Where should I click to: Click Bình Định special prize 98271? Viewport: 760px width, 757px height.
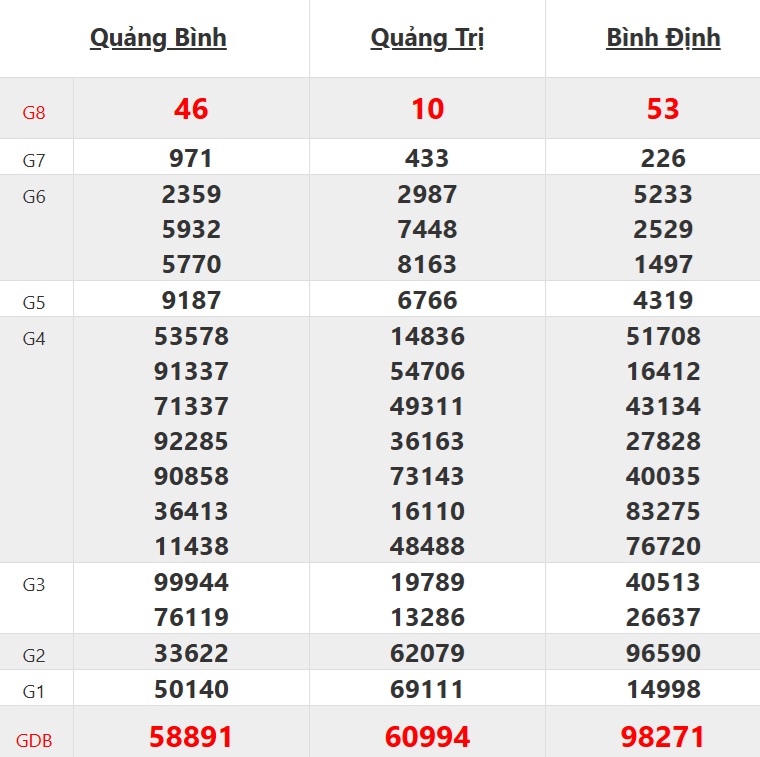pos(663,737)
